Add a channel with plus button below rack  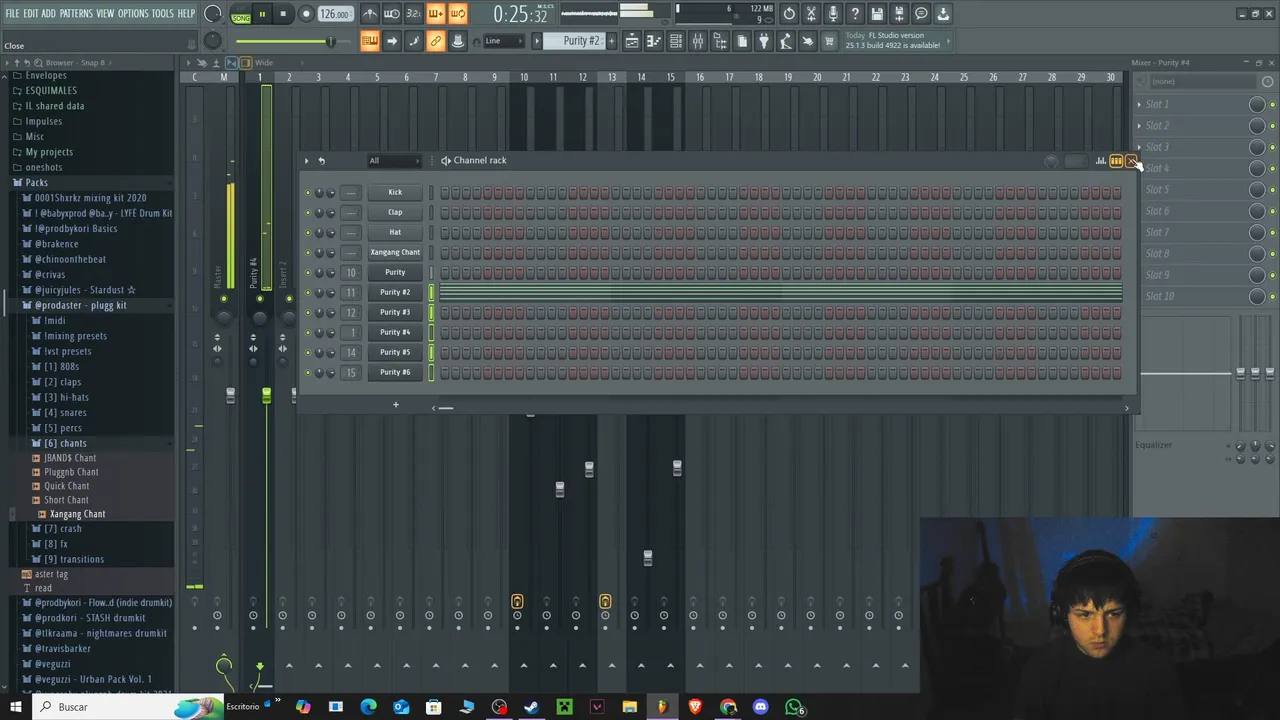(395, 405)
